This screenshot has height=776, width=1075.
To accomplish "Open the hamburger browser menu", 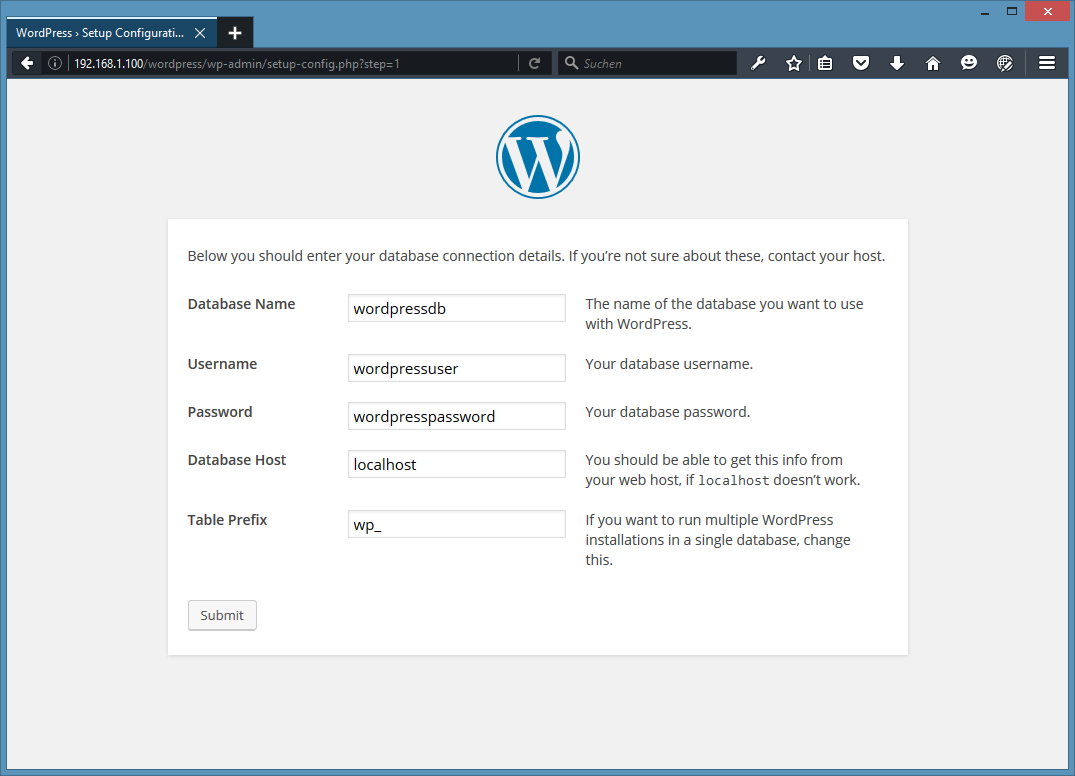I will click(1047, 63).
